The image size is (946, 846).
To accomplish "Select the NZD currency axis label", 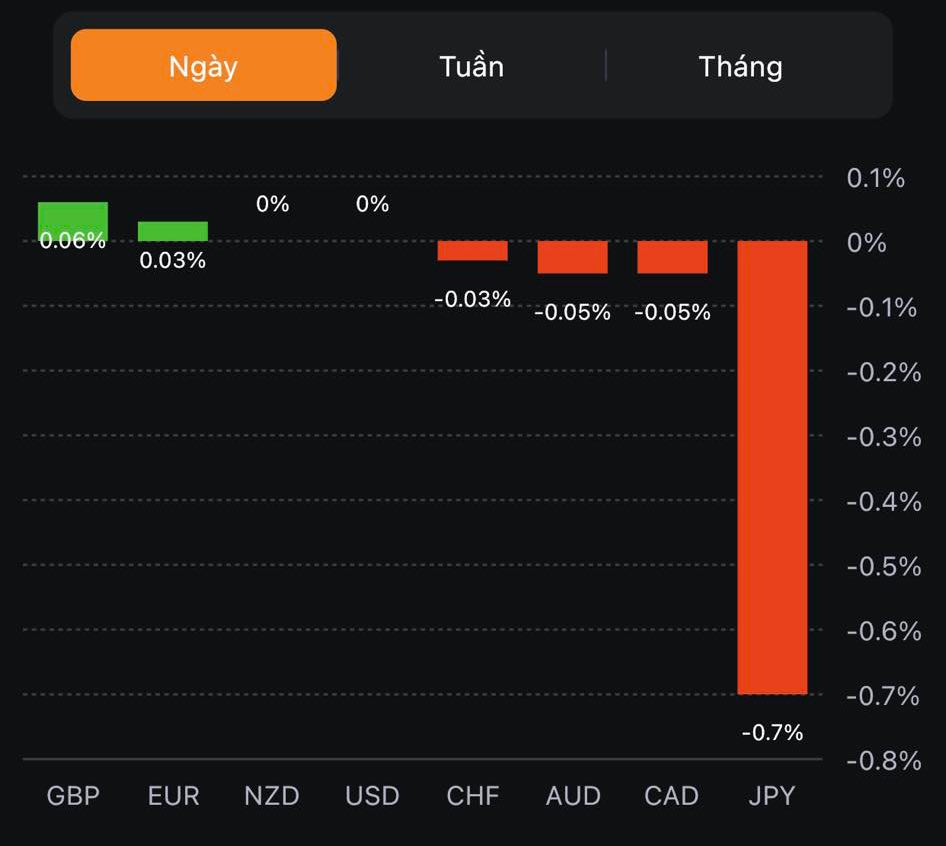I will pyautogui.click(x=272, y=796).
